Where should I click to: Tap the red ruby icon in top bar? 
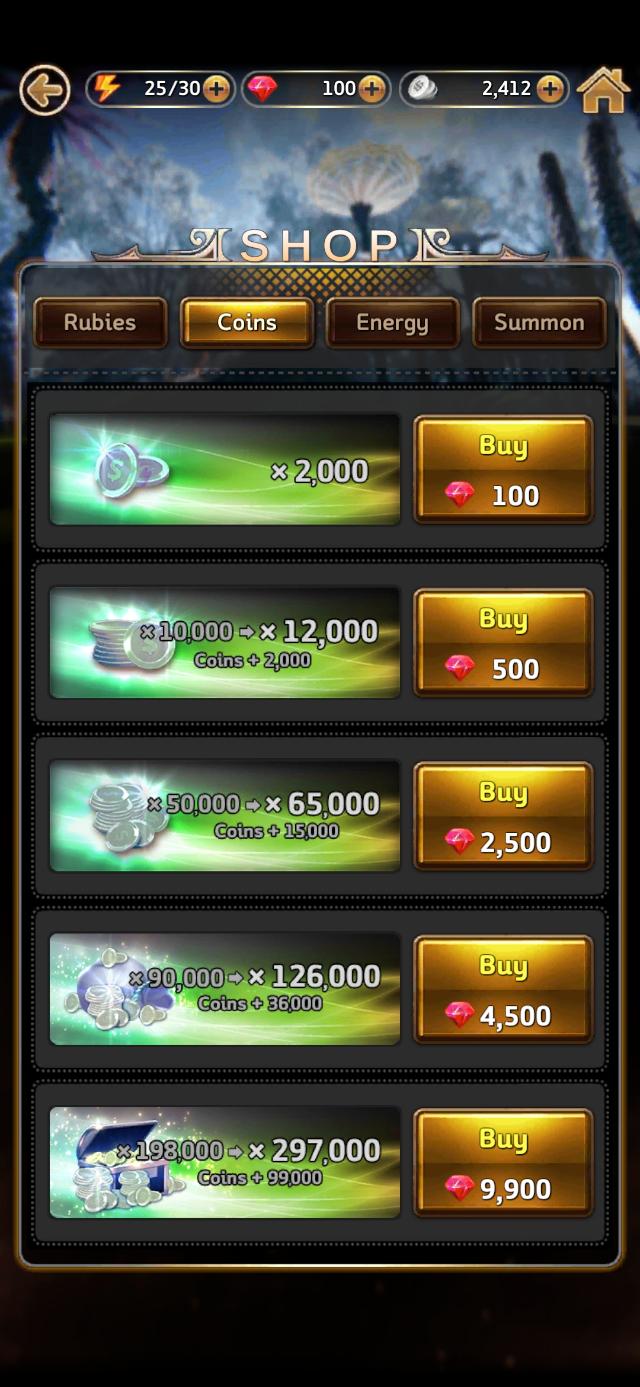tap(264, 89)
